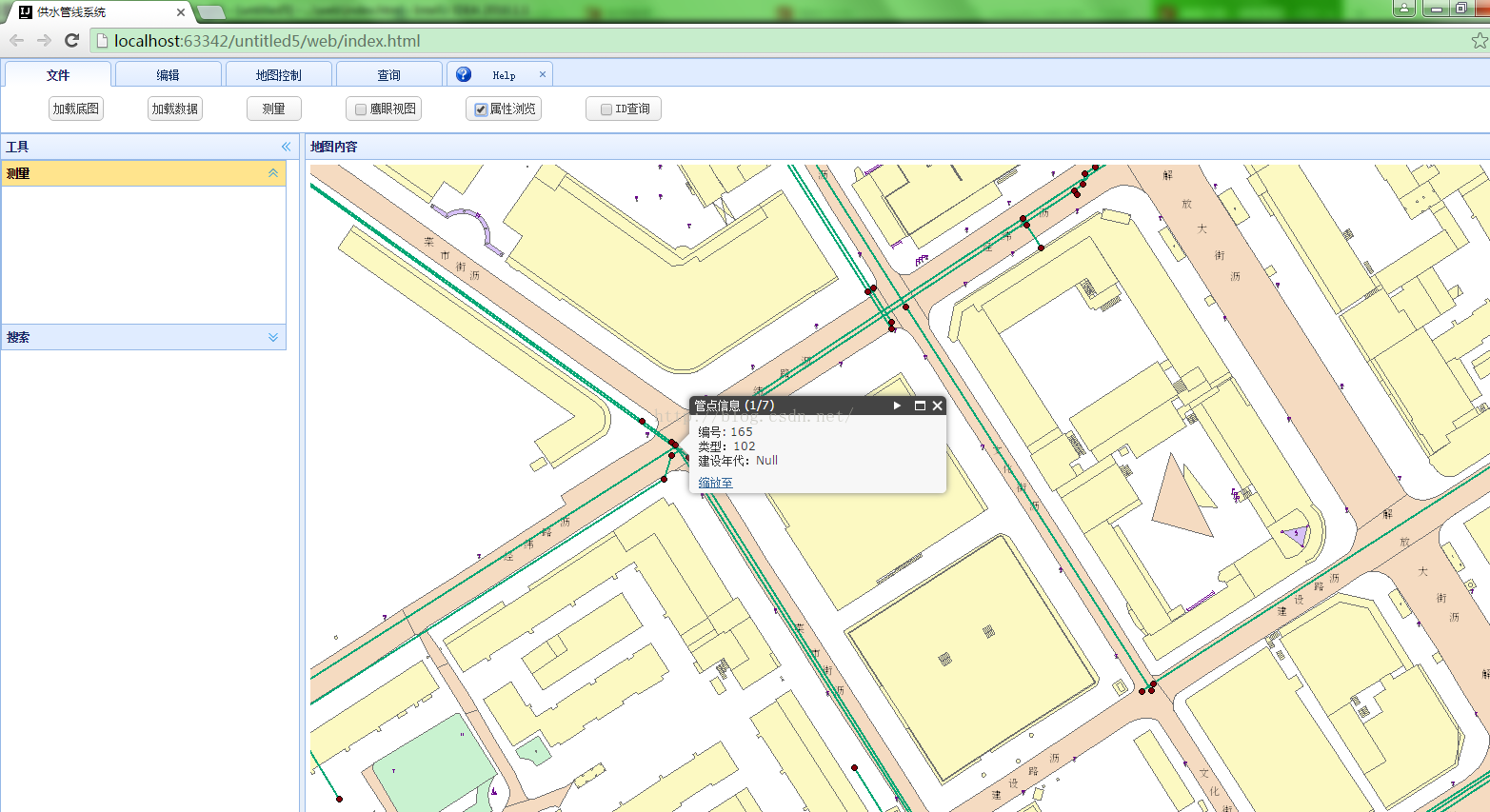The image size is (1490, 812).
Task: Collapse the 工具 side panel
Action: point(286,147)
